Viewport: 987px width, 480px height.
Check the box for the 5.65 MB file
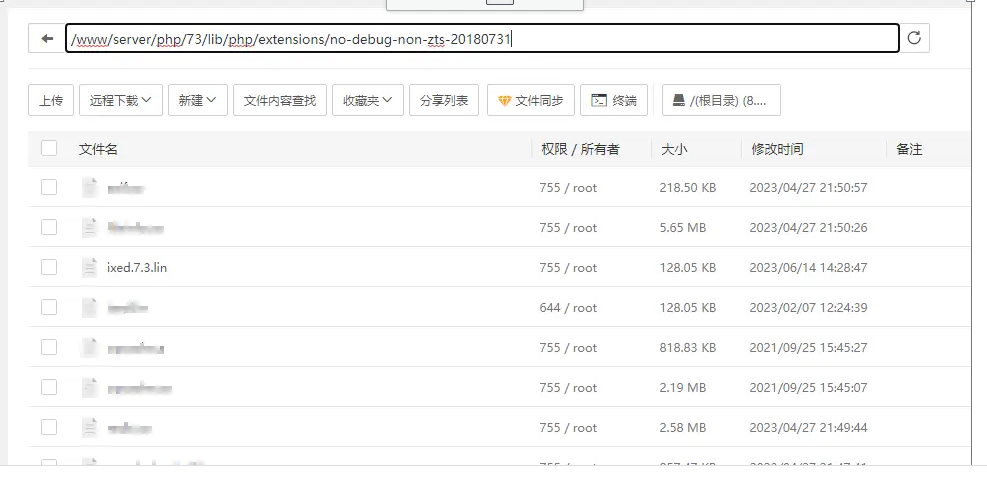point(49,227)
